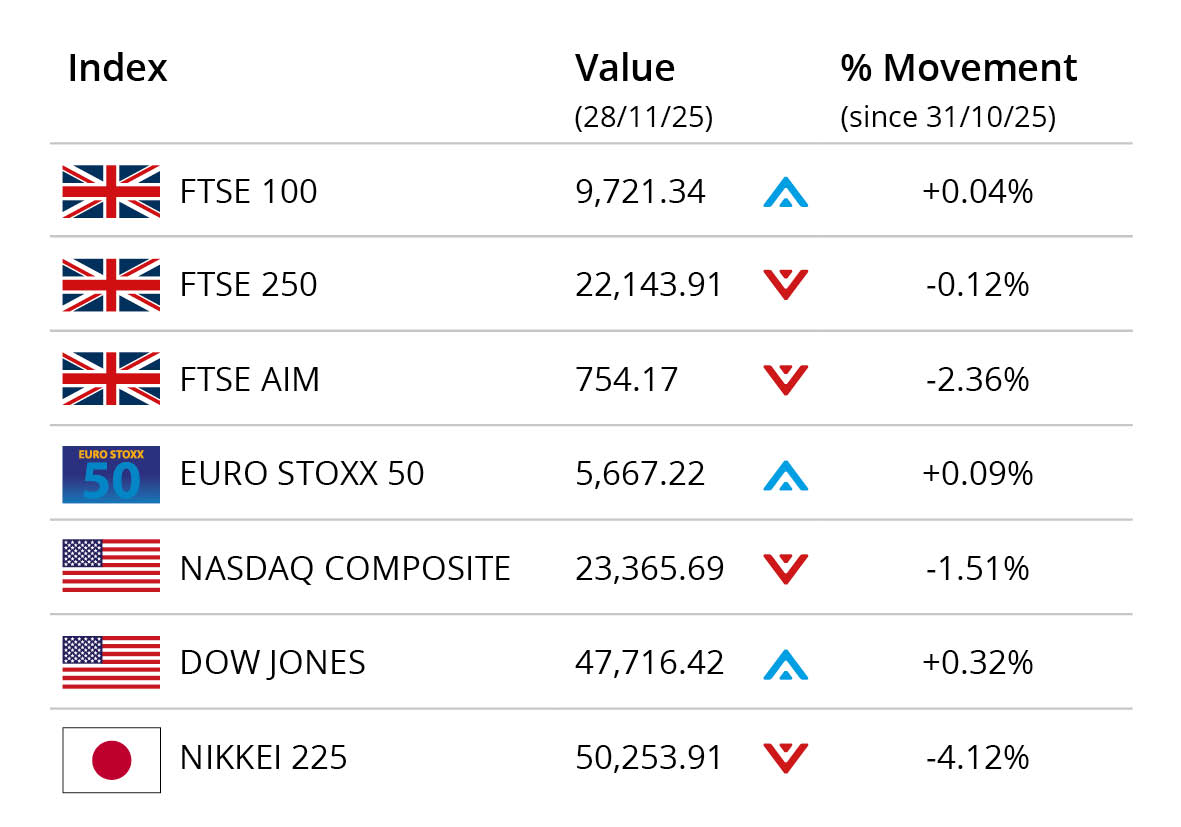Select the Value column header
Screen dimensions: 1181x827
coord(625,68)
